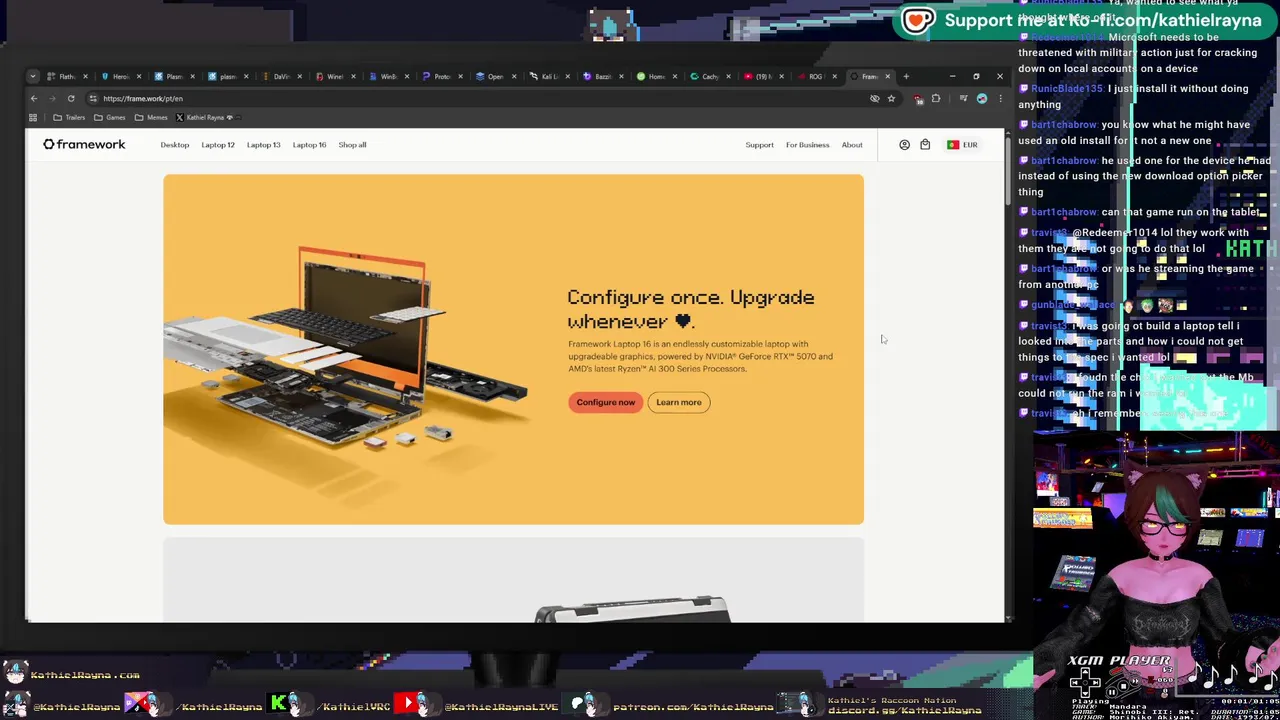Click the Framework logo in site header
The width and height of the screenshot is (1280, 720).
pos(84,145)
